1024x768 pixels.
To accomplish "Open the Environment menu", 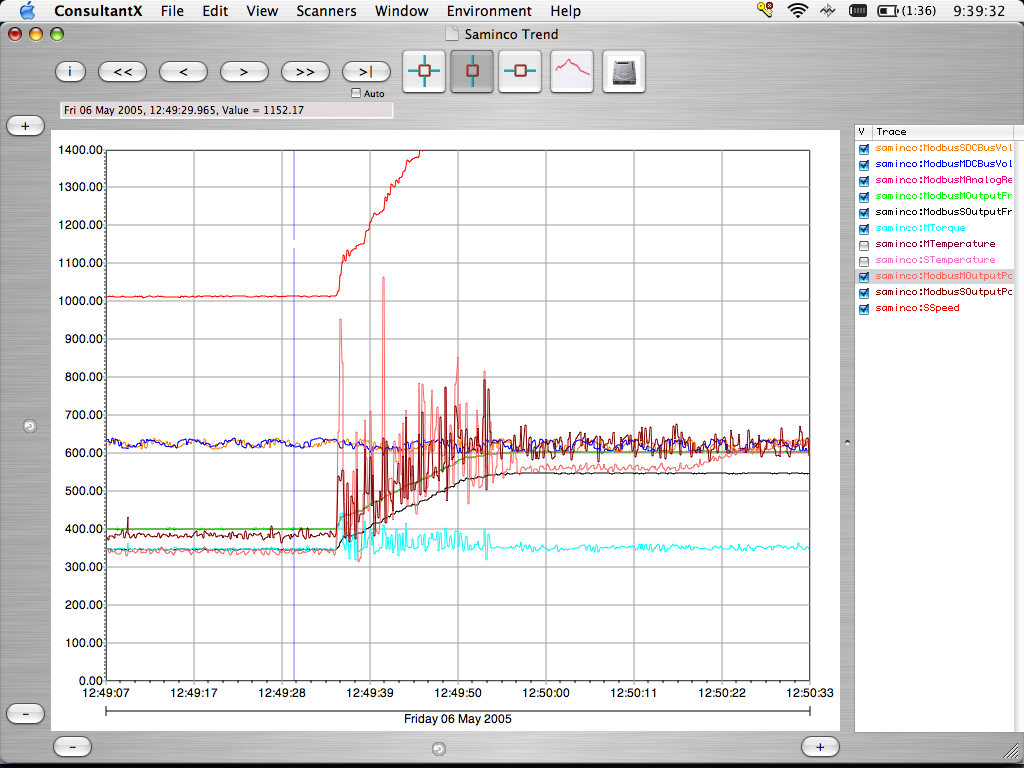I will (489, 11).
